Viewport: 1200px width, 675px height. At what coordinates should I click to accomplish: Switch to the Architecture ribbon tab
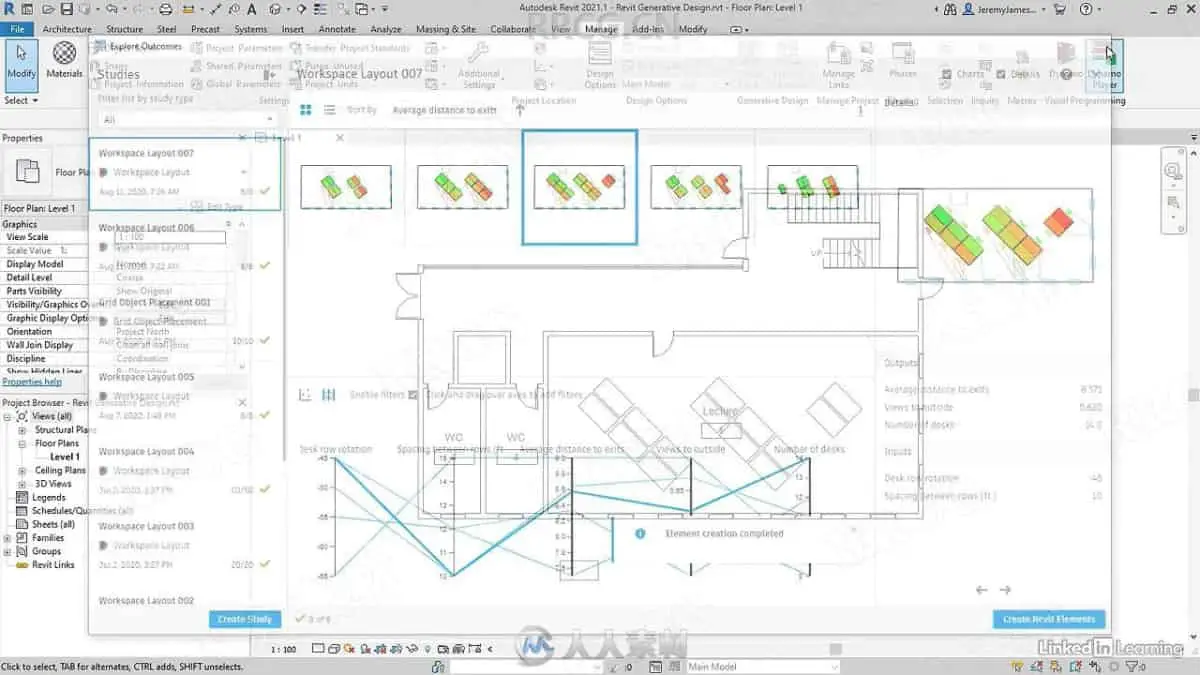coord(67,29)
